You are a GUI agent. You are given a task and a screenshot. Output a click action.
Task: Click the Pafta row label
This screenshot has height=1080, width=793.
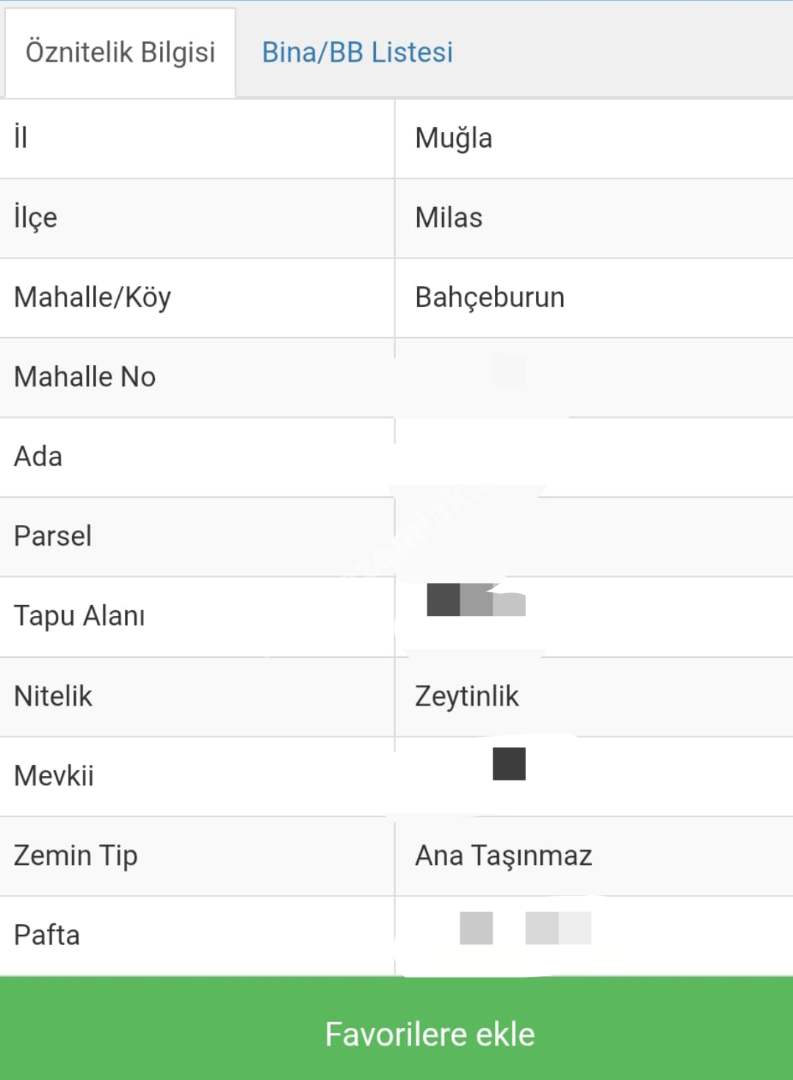pyautogui.click(x=47, y=936)
